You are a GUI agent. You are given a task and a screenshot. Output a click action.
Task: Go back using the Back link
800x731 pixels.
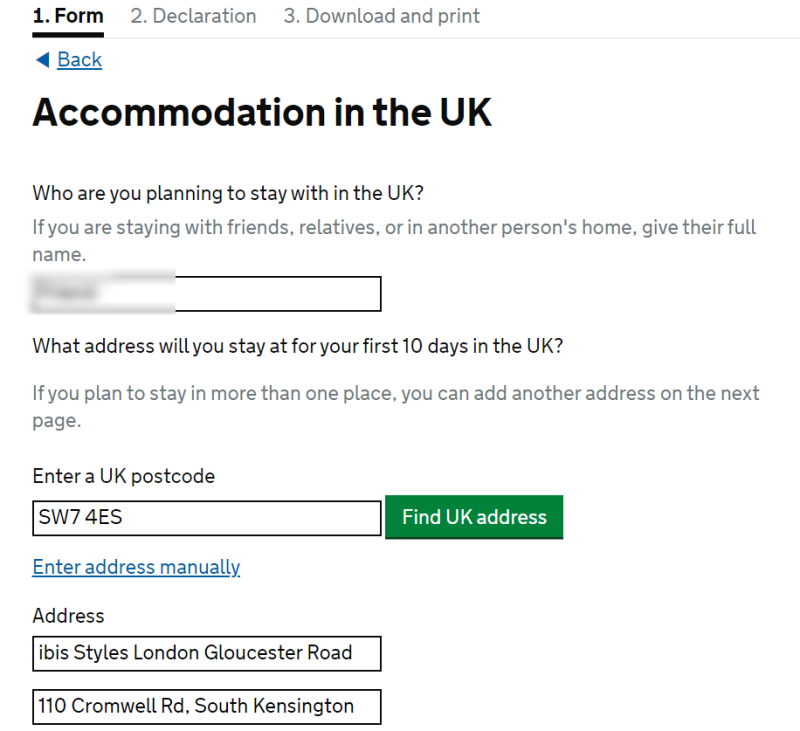pos(79,60)
